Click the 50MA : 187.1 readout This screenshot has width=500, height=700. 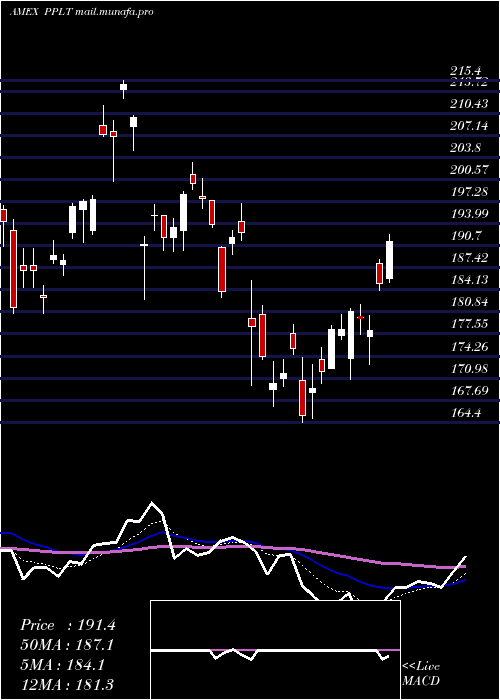pos(67,645)
